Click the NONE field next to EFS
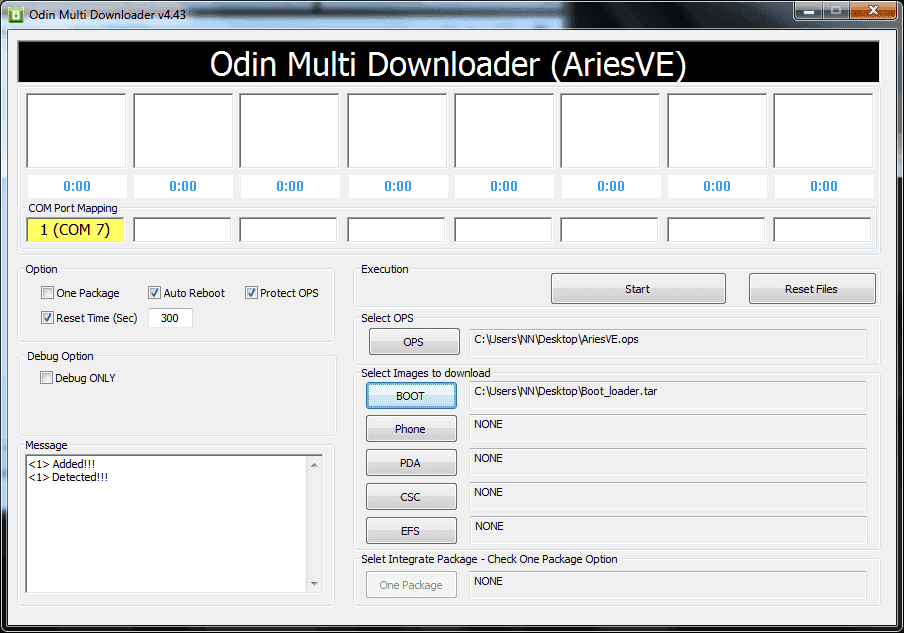 click(669, 530)
